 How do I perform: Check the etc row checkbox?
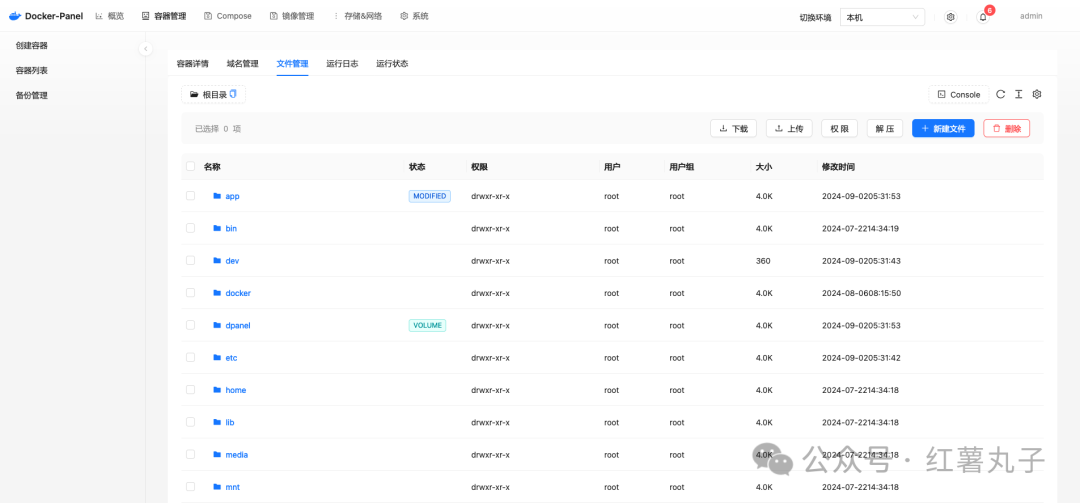(x=191, y=358)
